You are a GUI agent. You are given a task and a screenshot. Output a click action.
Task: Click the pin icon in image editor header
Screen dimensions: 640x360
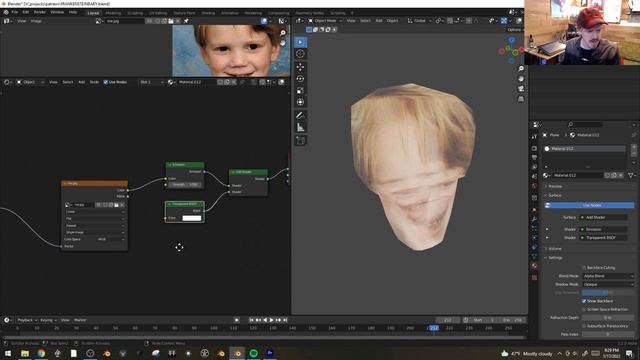pos(186,21)
